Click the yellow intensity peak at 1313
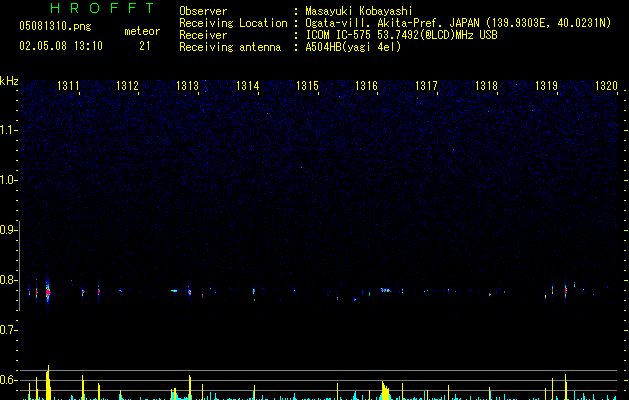This screenshot has width=629, height=400. tap(190, 387)
